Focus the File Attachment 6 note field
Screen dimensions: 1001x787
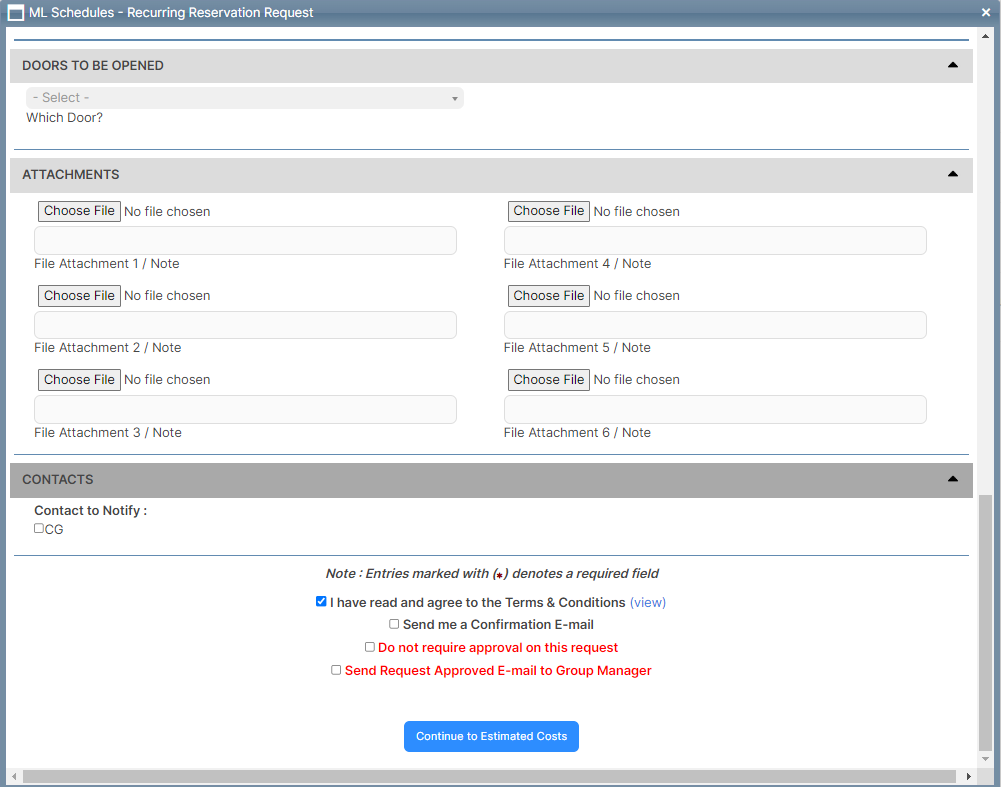(715, 409)
